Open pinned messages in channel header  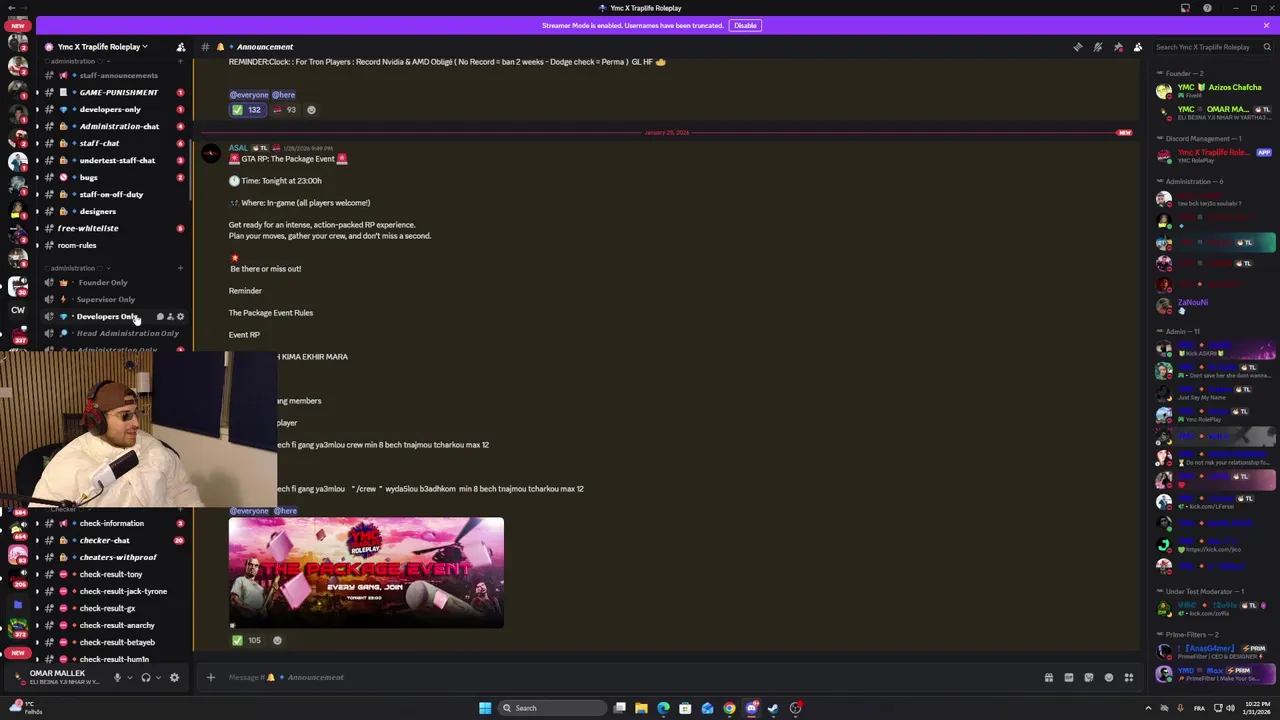point(1118,47)
